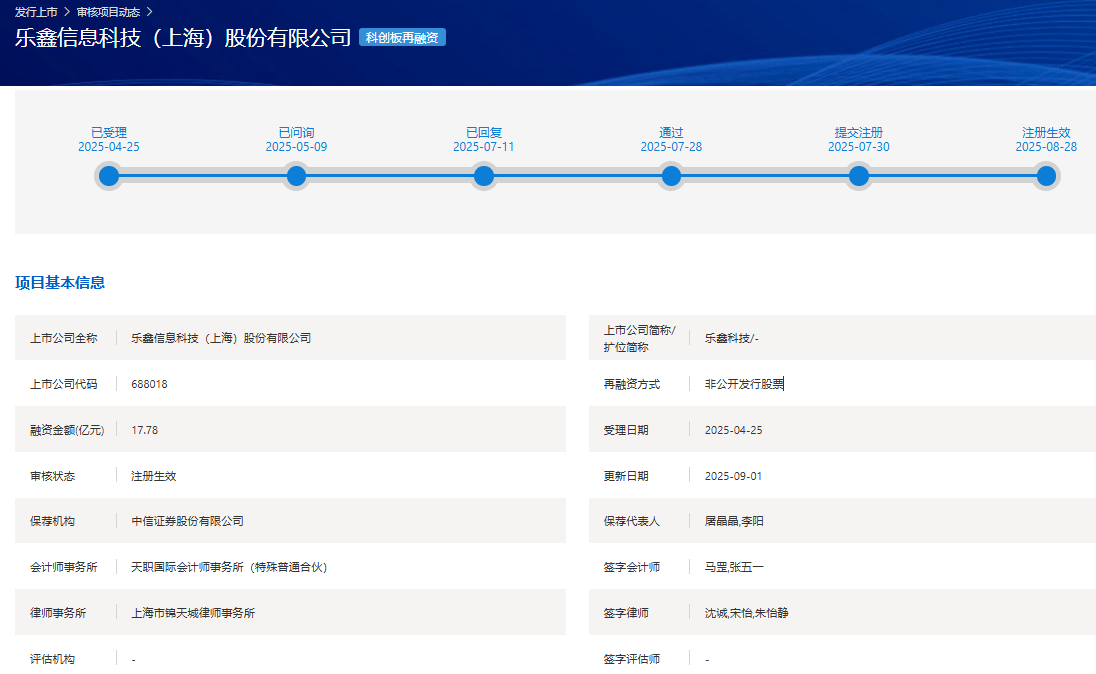This screenshot has width=1096, height=674.
Task: Click the 已回复 timeline circle node
Action: 484,177
